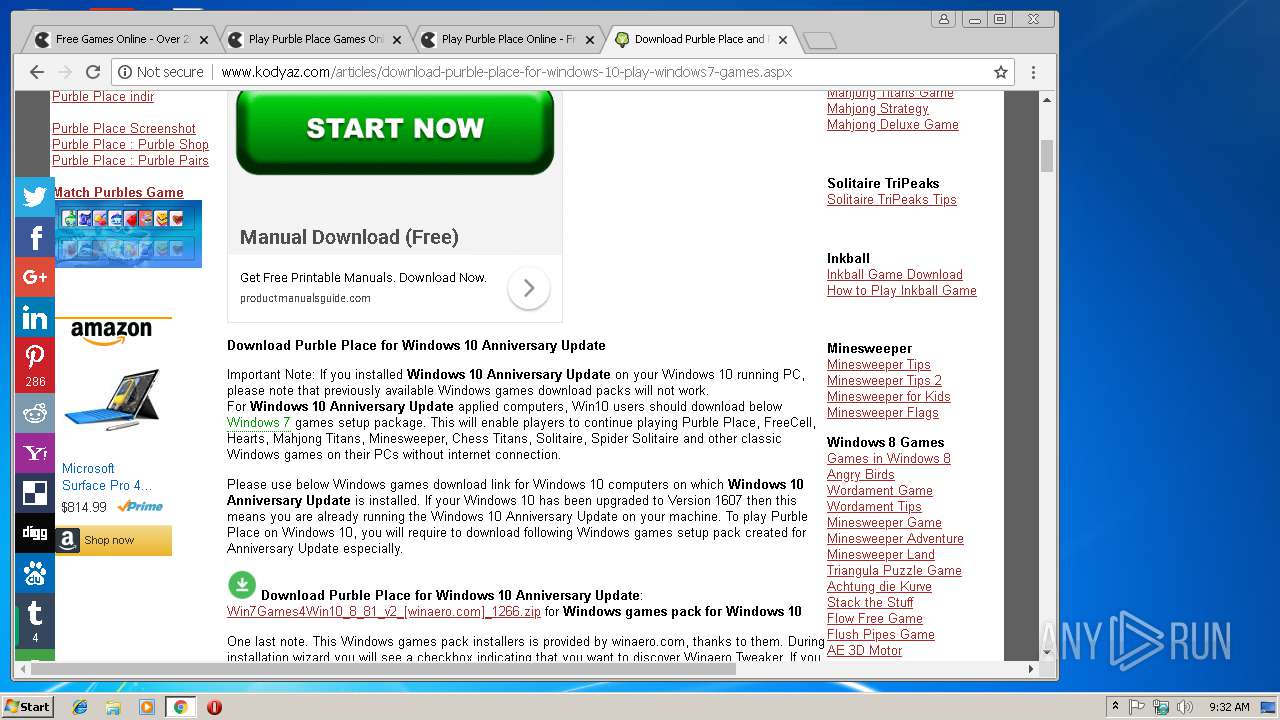Image resolution: width=1280 pixels, height=720 pixels.
Task: Click the green download arrow icon
Action: click(242, 585)
